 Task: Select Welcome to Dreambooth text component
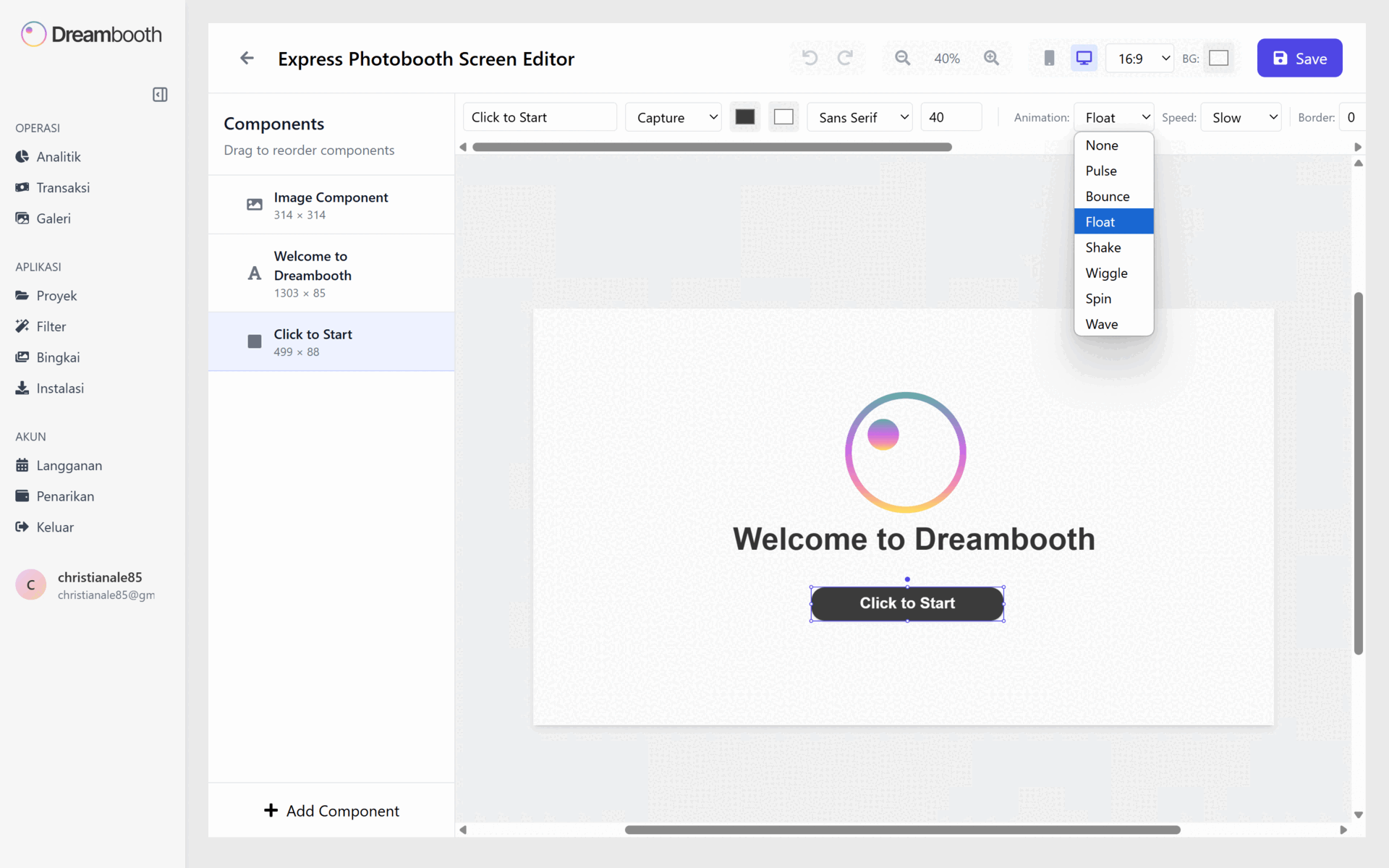331,273
